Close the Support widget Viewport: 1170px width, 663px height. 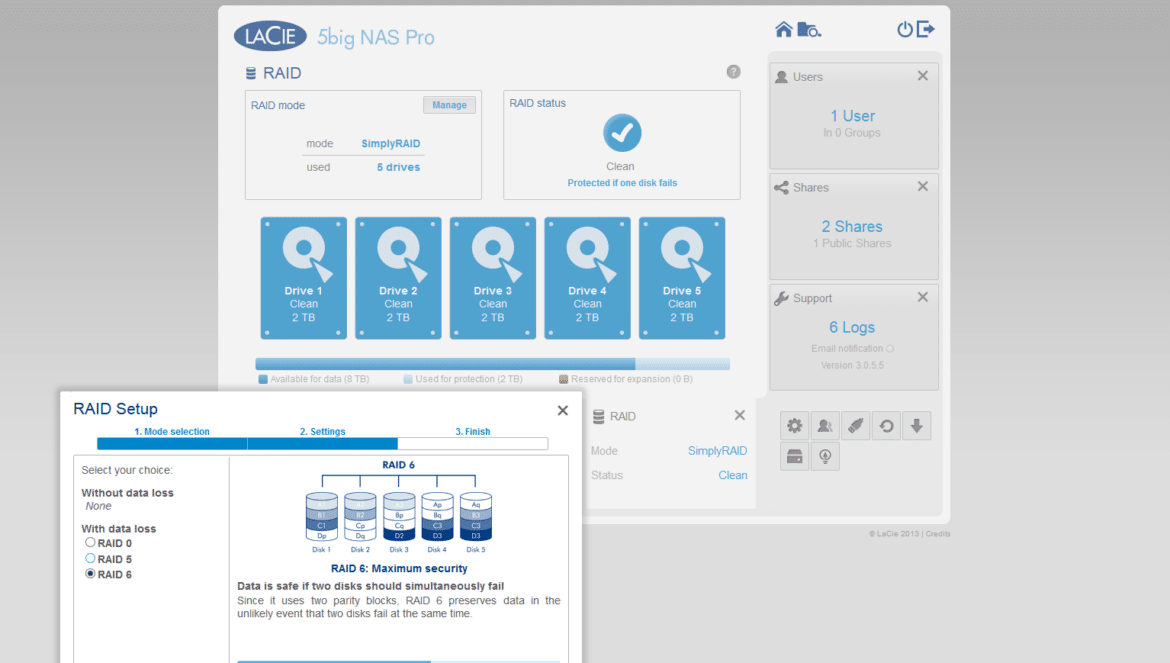[x=923, y=297]
